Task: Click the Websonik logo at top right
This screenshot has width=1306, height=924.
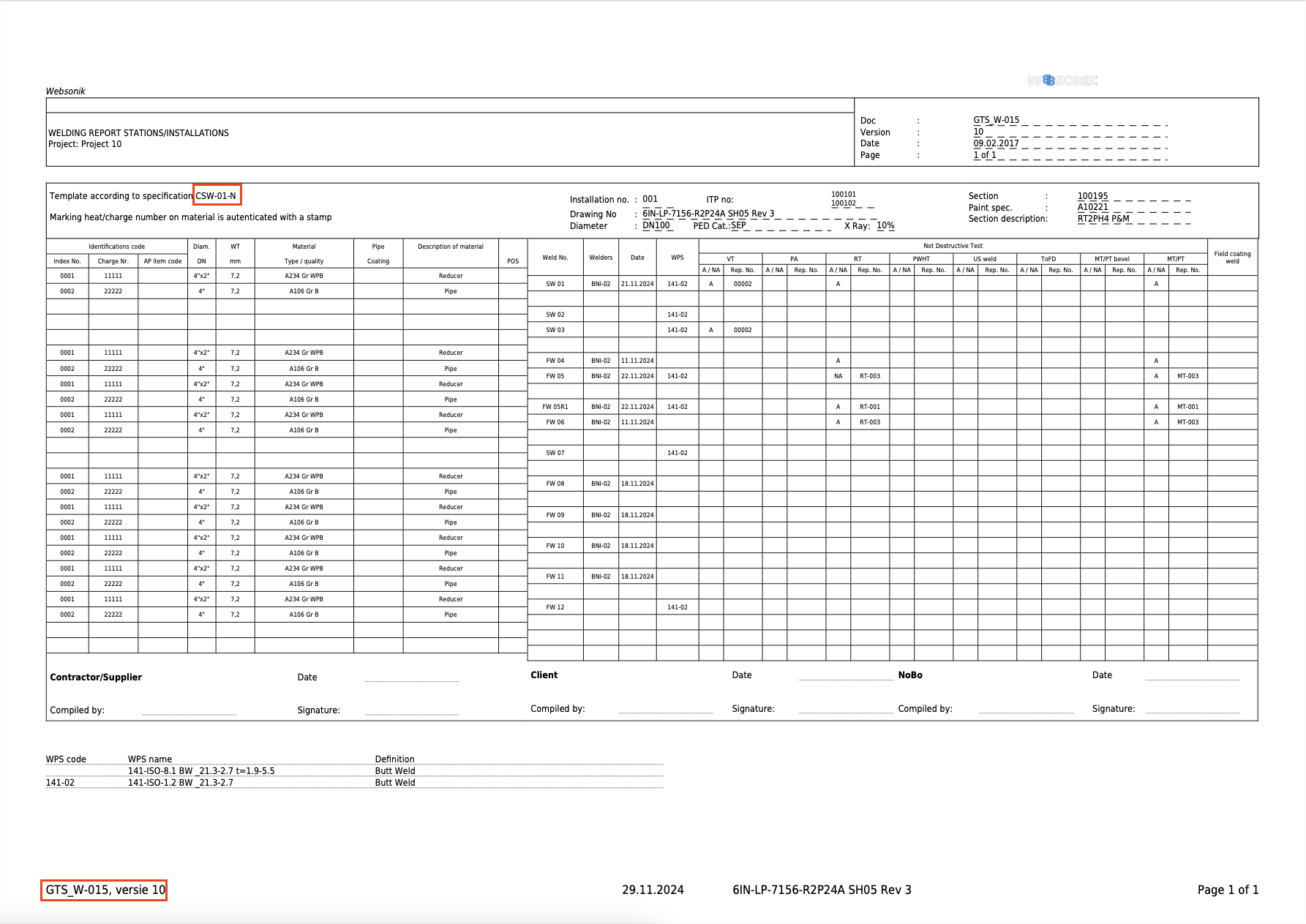Action: tap(1062, 80)
